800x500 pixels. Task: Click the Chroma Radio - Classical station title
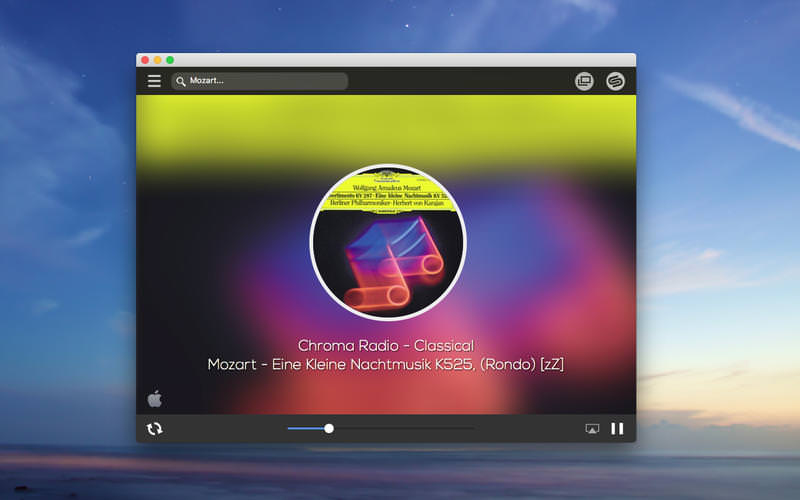[386, 345]
